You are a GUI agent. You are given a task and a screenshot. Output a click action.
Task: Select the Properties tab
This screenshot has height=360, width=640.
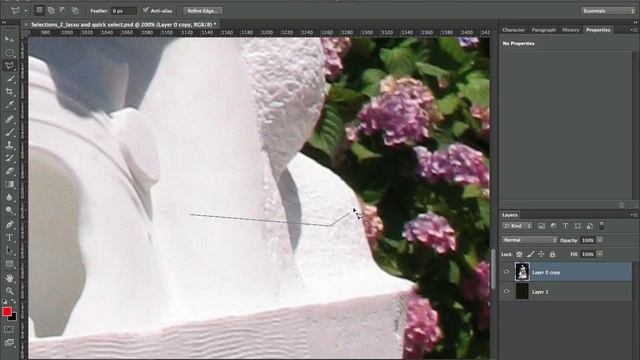tap(598, 30)
